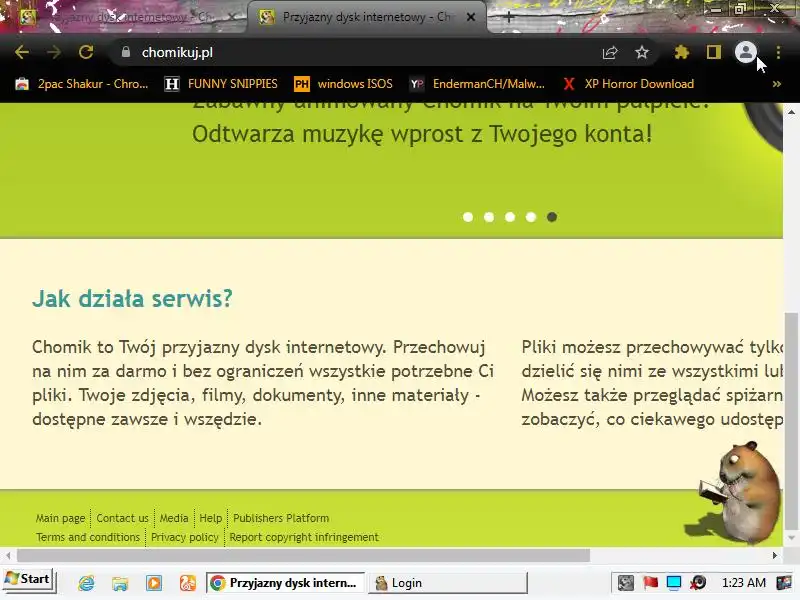Open the Chrome three-dot menu
Image resolution: width=800 pixels, height=600 pixels.
778,52
